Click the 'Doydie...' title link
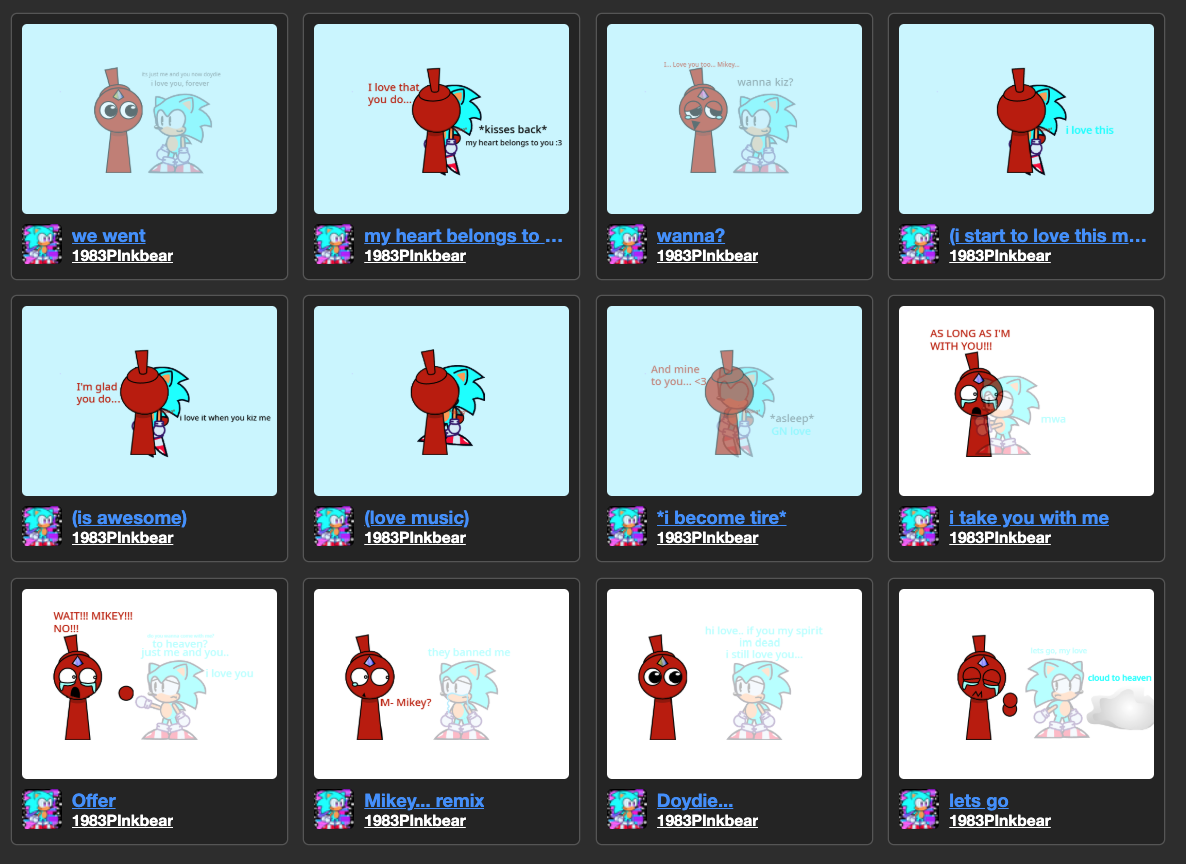Viewport: 1186px width, 864px height. tap(694, 800)
